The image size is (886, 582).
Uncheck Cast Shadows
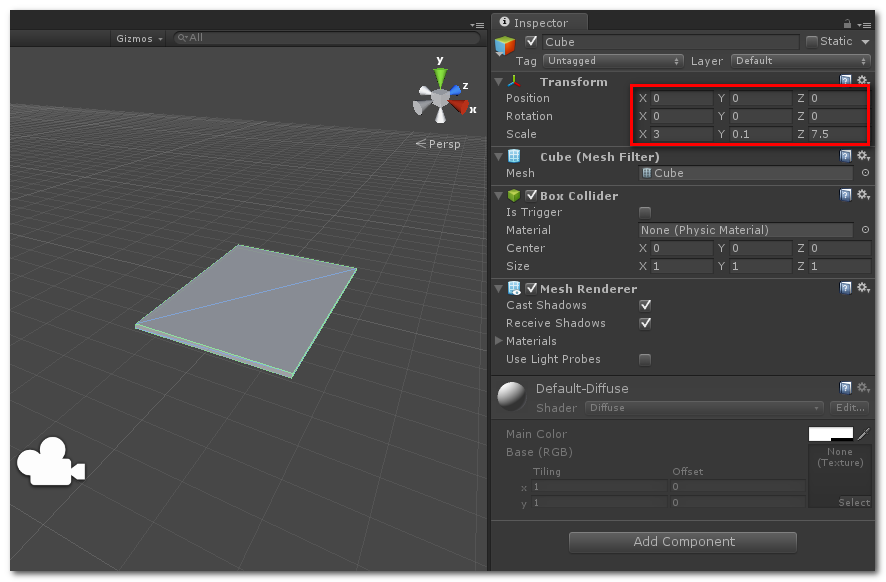tap(645, 305)
